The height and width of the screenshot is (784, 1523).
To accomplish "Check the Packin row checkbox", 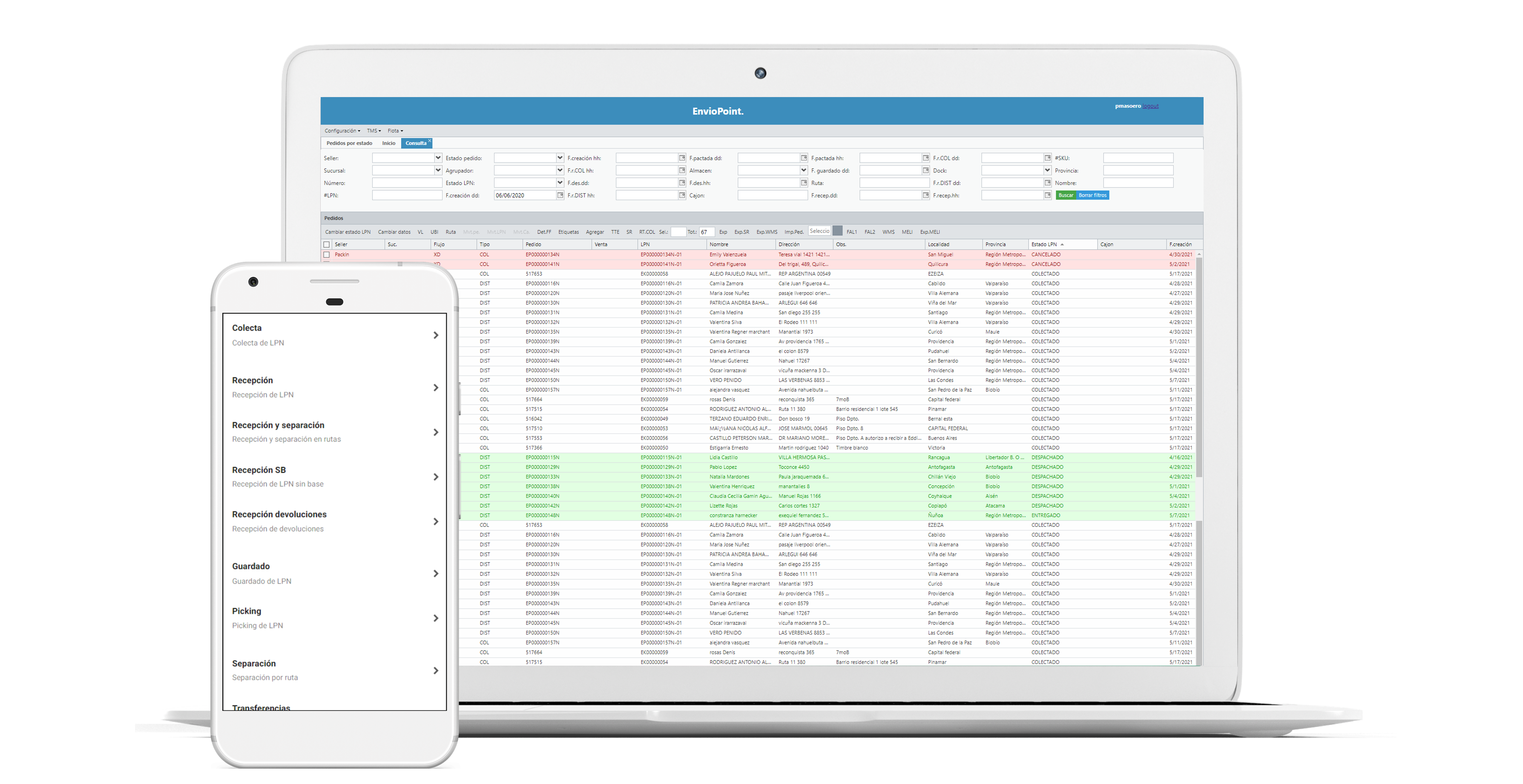I will pyautogui.click(x=326, y=255).
